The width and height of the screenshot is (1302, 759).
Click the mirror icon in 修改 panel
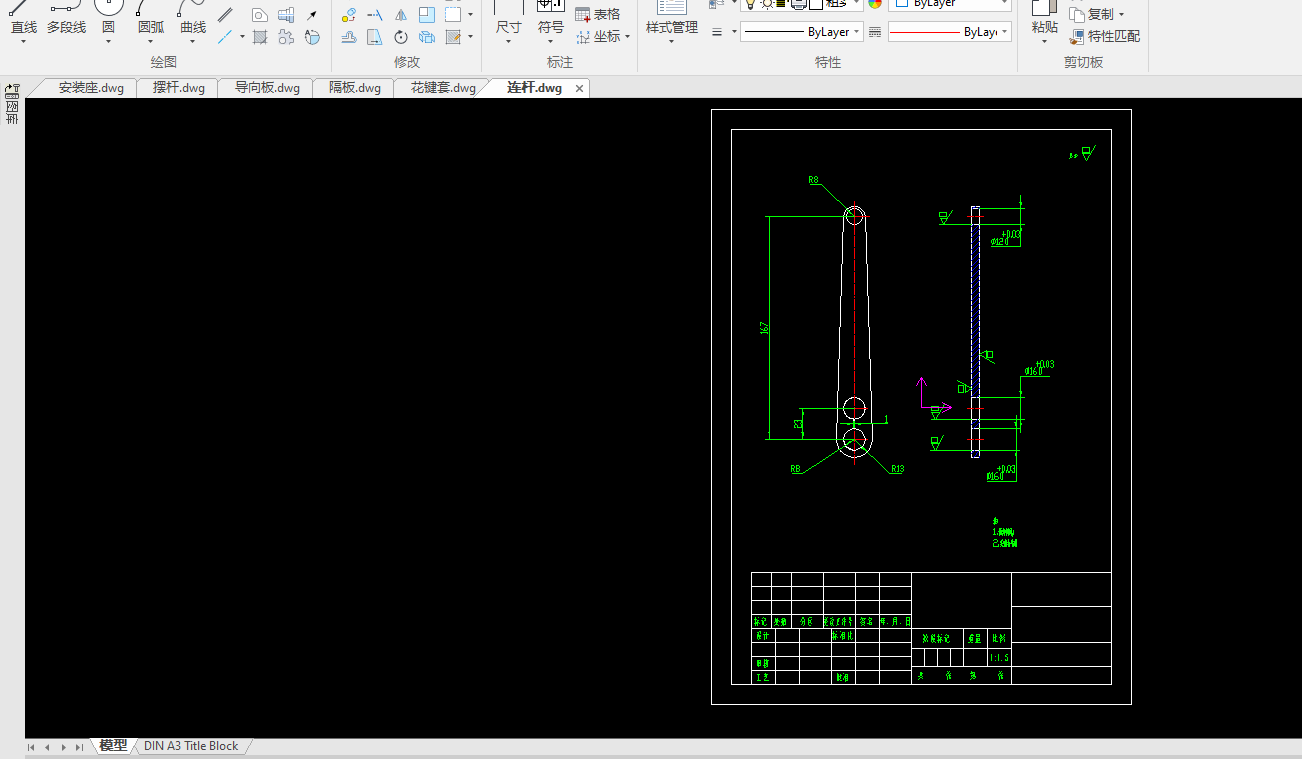(x=401, y=15)
